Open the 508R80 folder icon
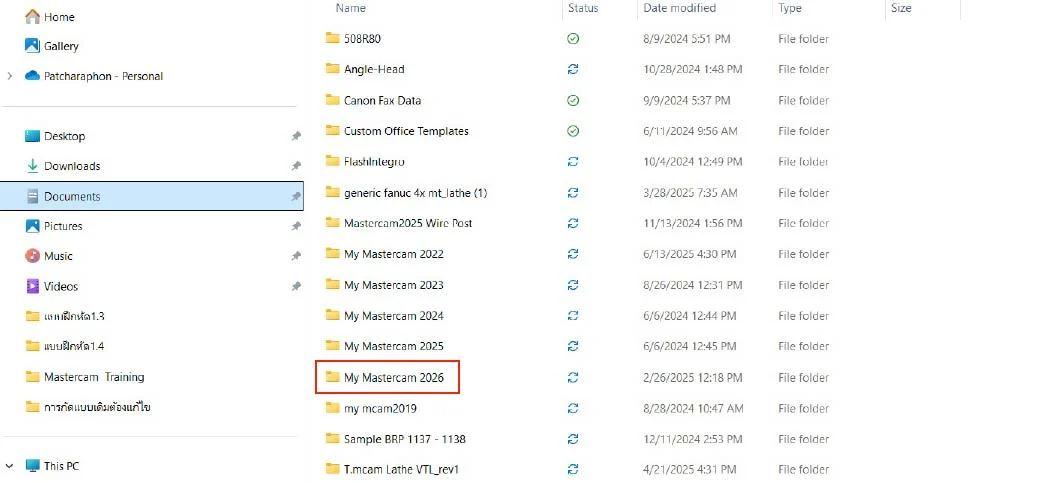Screen dimensions: 1062x483 tap(332, 38)
